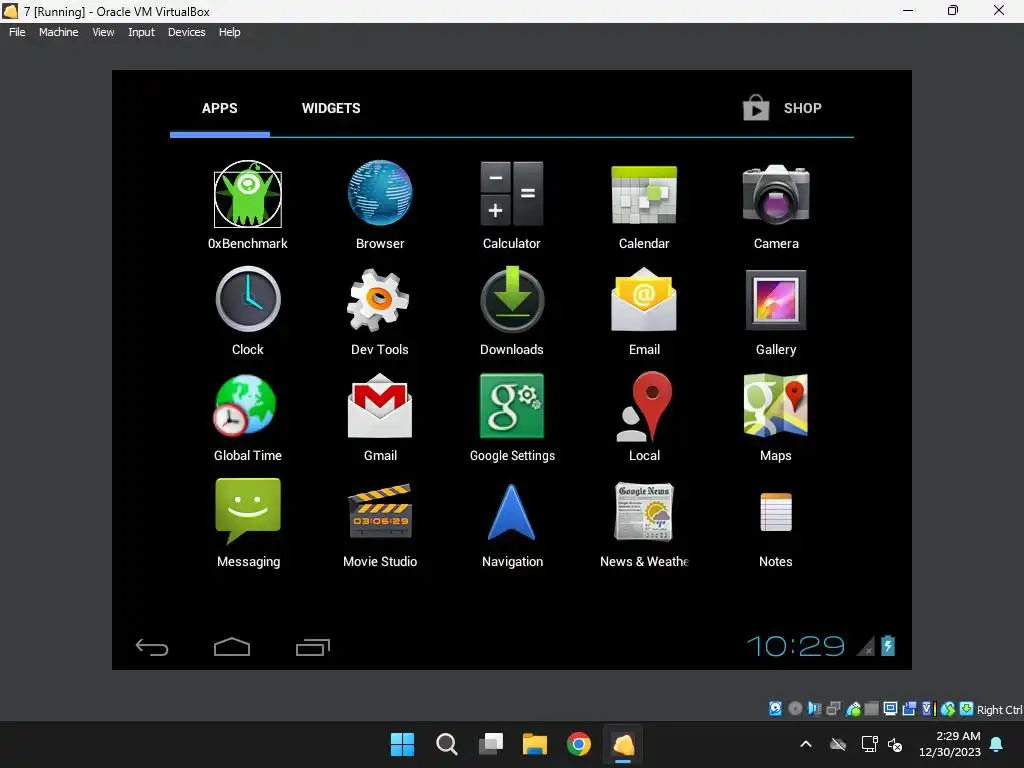The width and height of the screenshot is (1024, 768).
Task: Click the muted volume tray icon
Action: (895, 744)
